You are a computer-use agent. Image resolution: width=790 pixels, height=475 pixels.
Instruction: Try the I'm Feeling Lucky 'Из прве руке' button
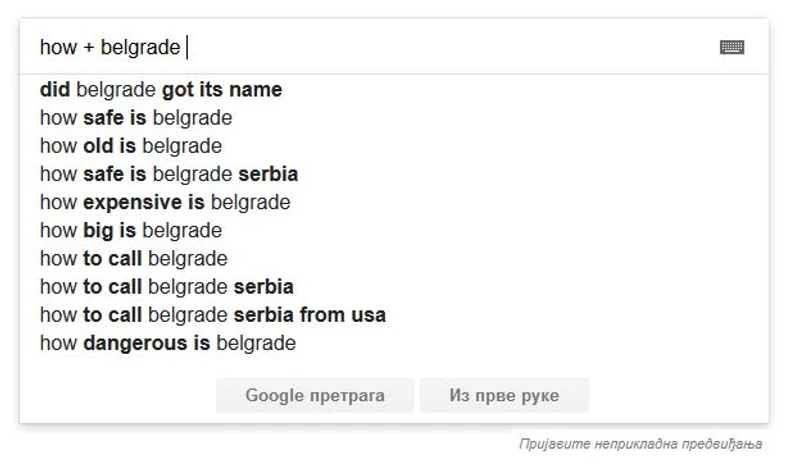tap(504, 395)
